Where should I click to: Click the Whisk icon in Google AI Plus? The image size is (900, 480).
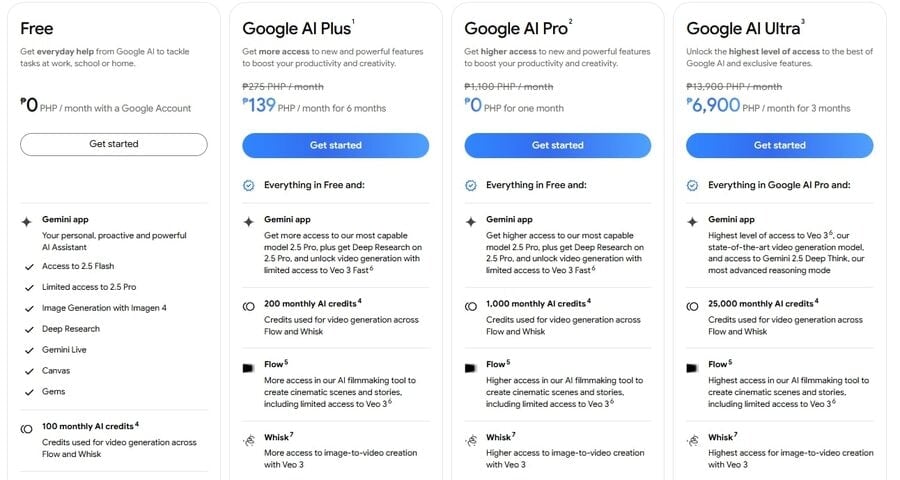[x=248, y=438]
